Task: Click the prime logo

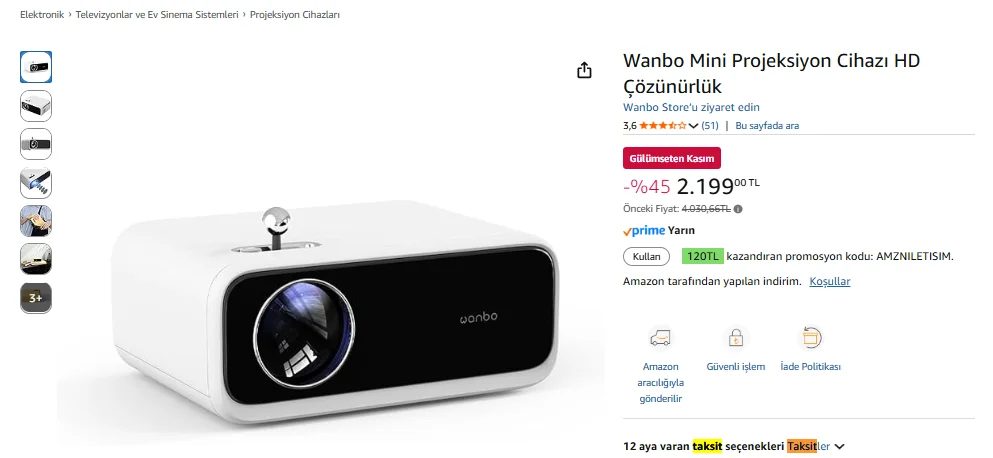Action: 643,231
